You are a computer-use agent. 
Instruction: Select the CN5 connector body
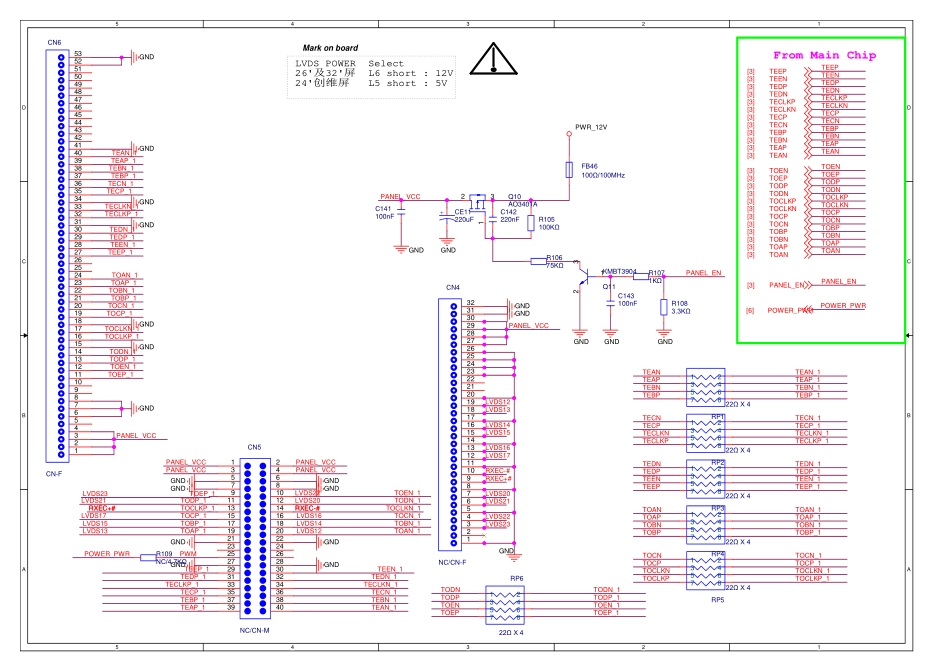(254, 533)
